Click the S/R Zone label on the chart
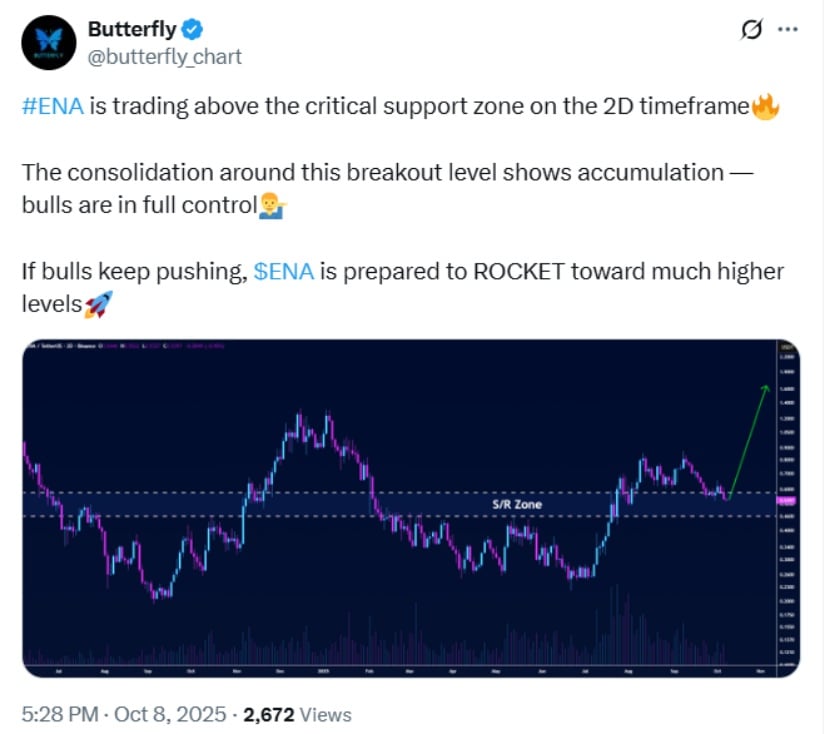 [515, 505]
